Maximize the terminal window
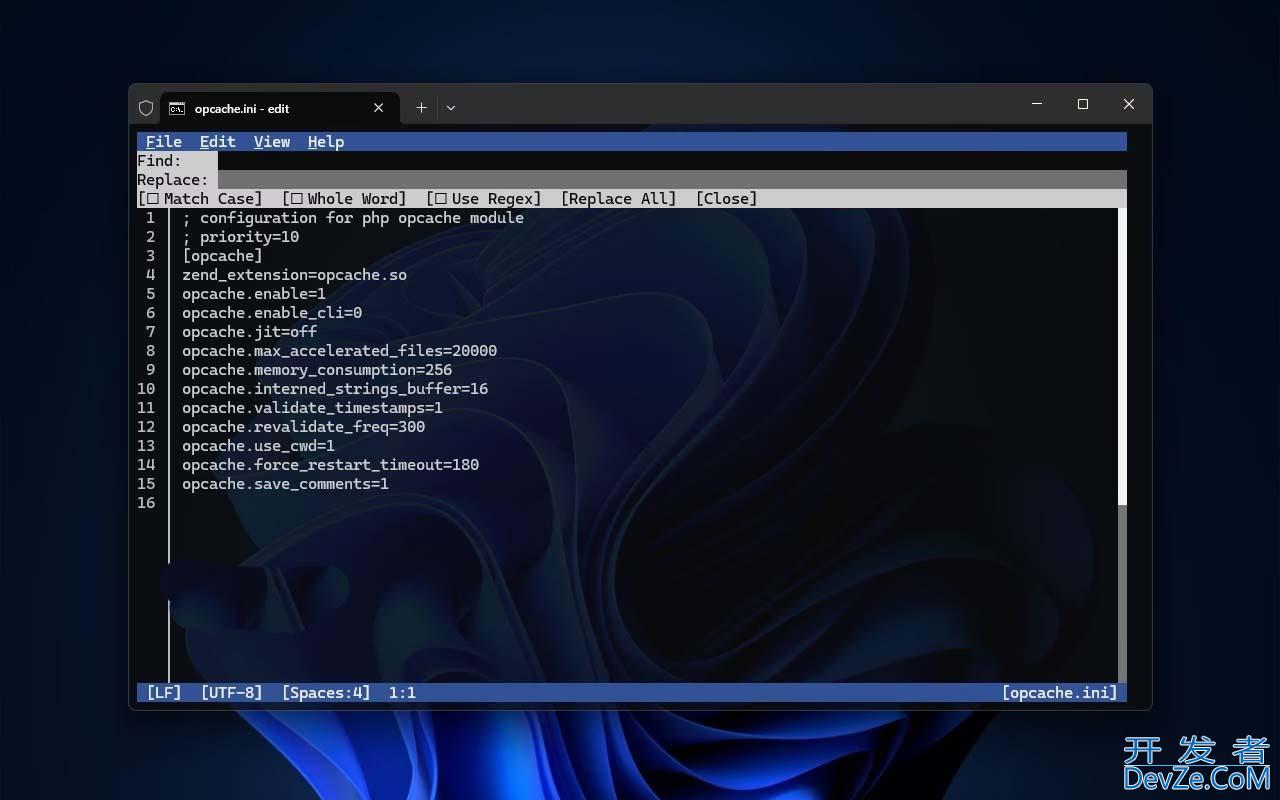This screenshot has width=1280, height=800. tap(1083, 104)
